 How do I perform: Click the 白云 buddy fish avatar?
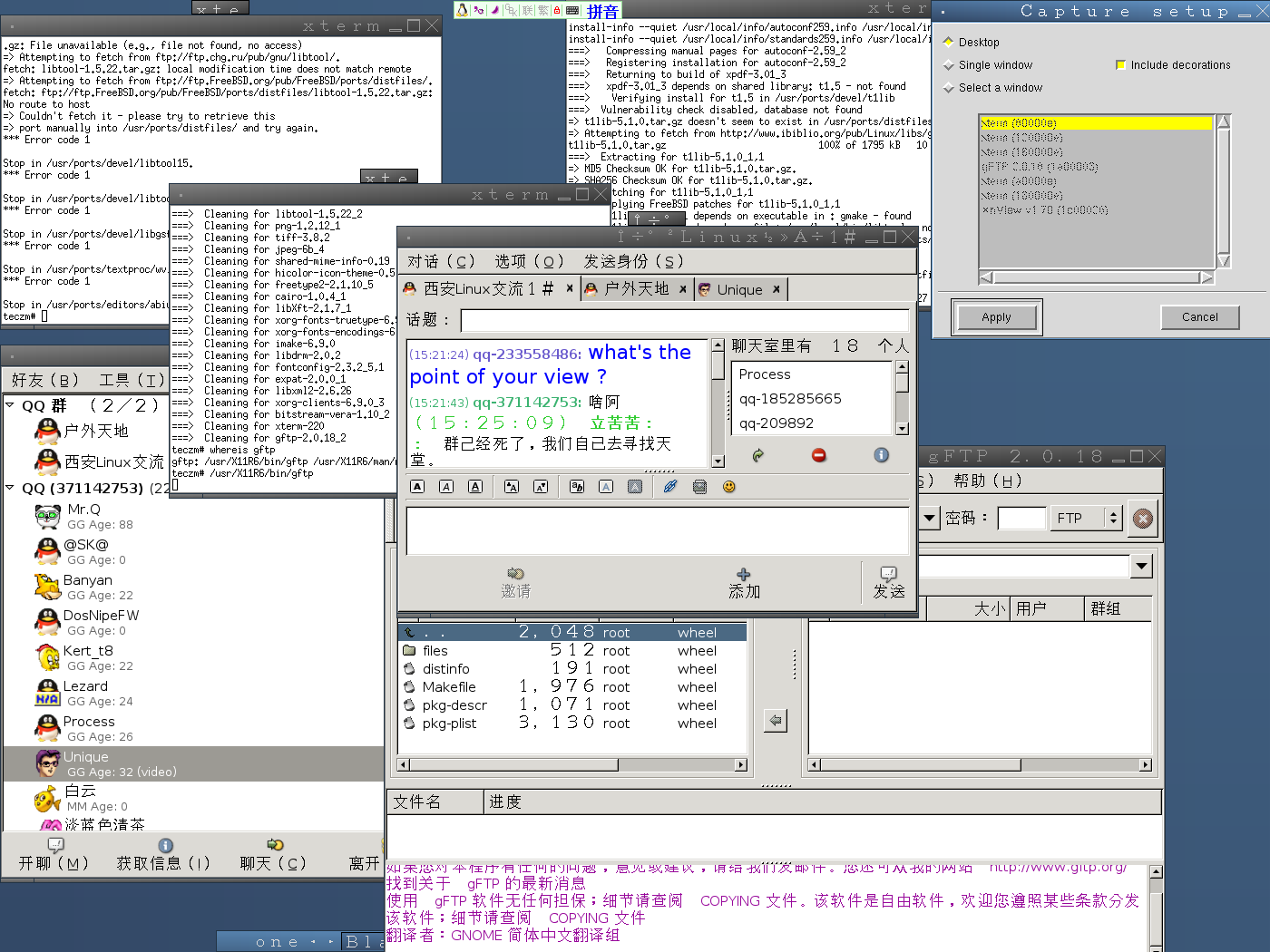(48, 799)
